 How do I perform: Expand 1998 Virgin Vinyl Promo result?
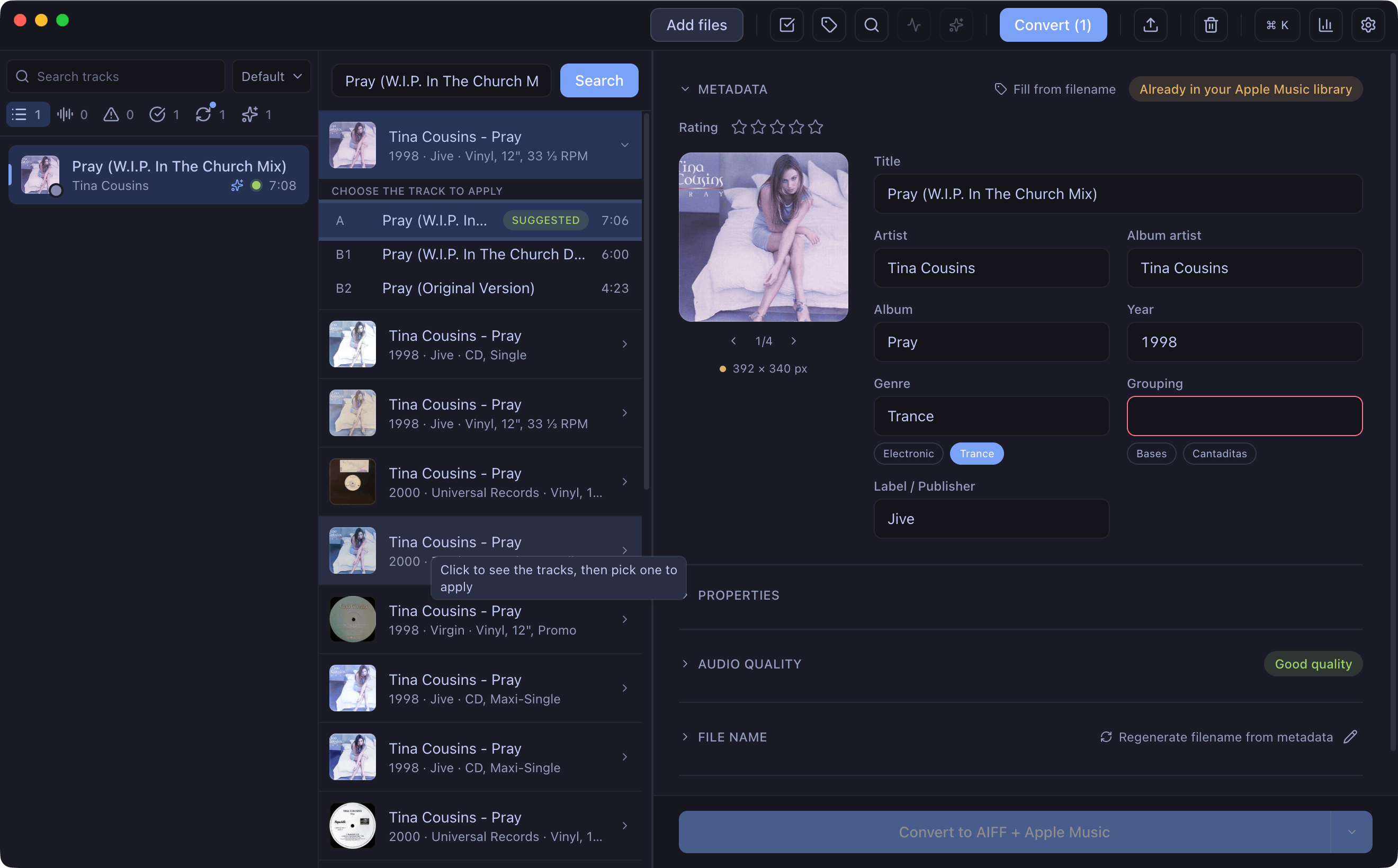(x=480, y=619)
